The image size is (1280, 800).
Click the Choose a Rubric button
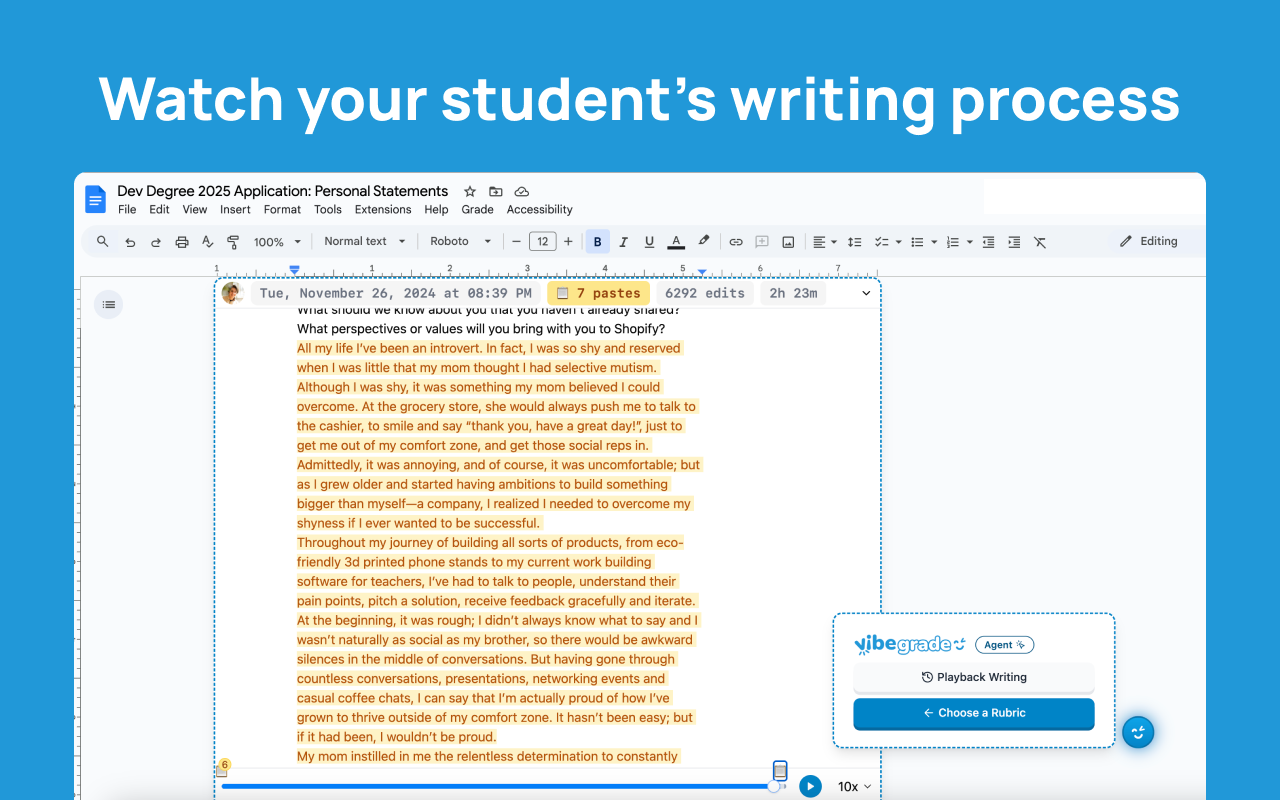[x=974, y=713]
